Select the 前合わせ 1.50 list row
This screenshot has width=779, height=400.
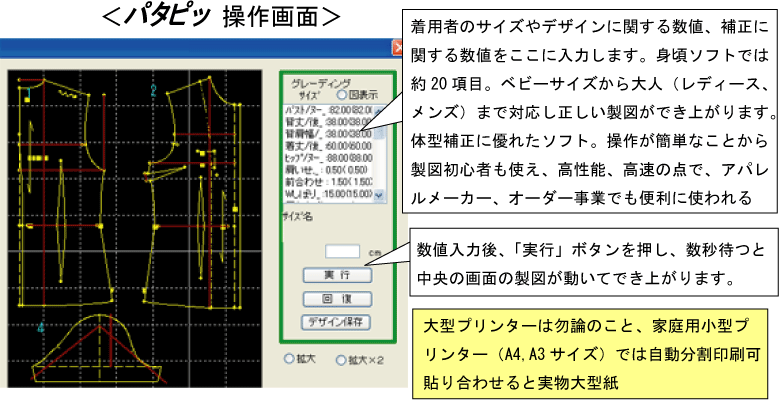328,182
